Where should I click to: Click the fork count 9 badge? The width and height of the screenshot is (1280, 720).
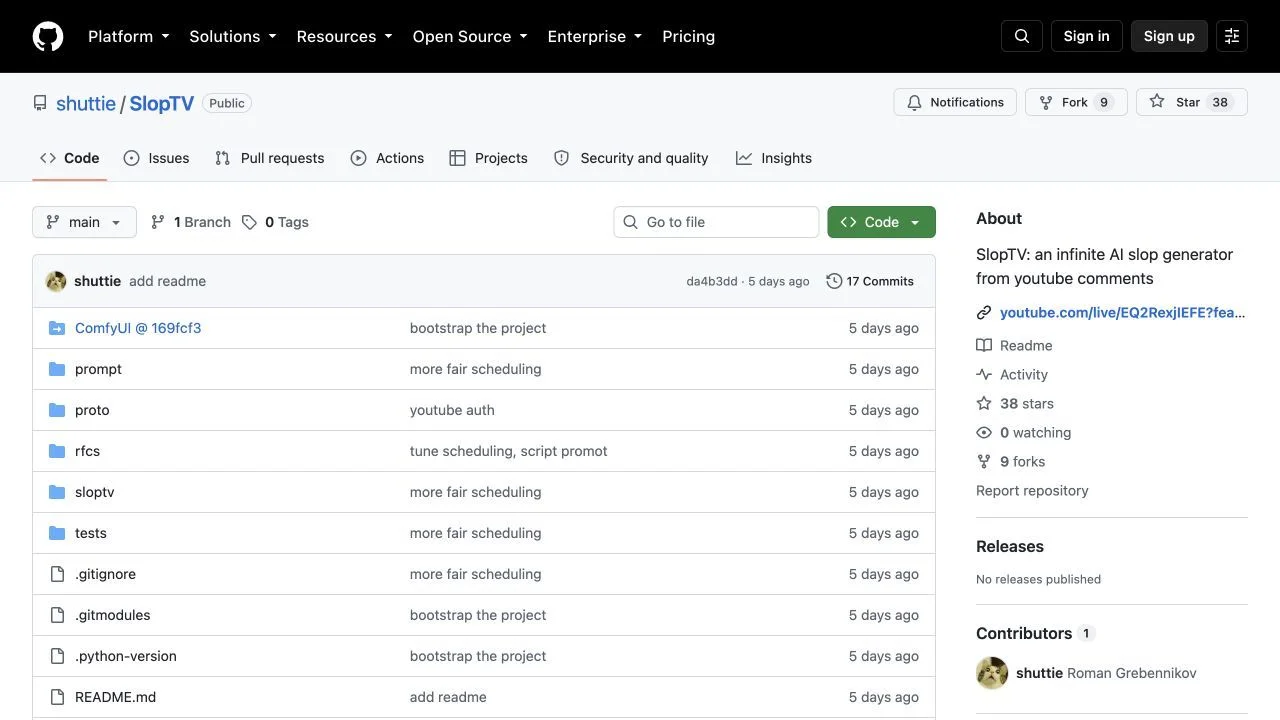point(1104,102)
